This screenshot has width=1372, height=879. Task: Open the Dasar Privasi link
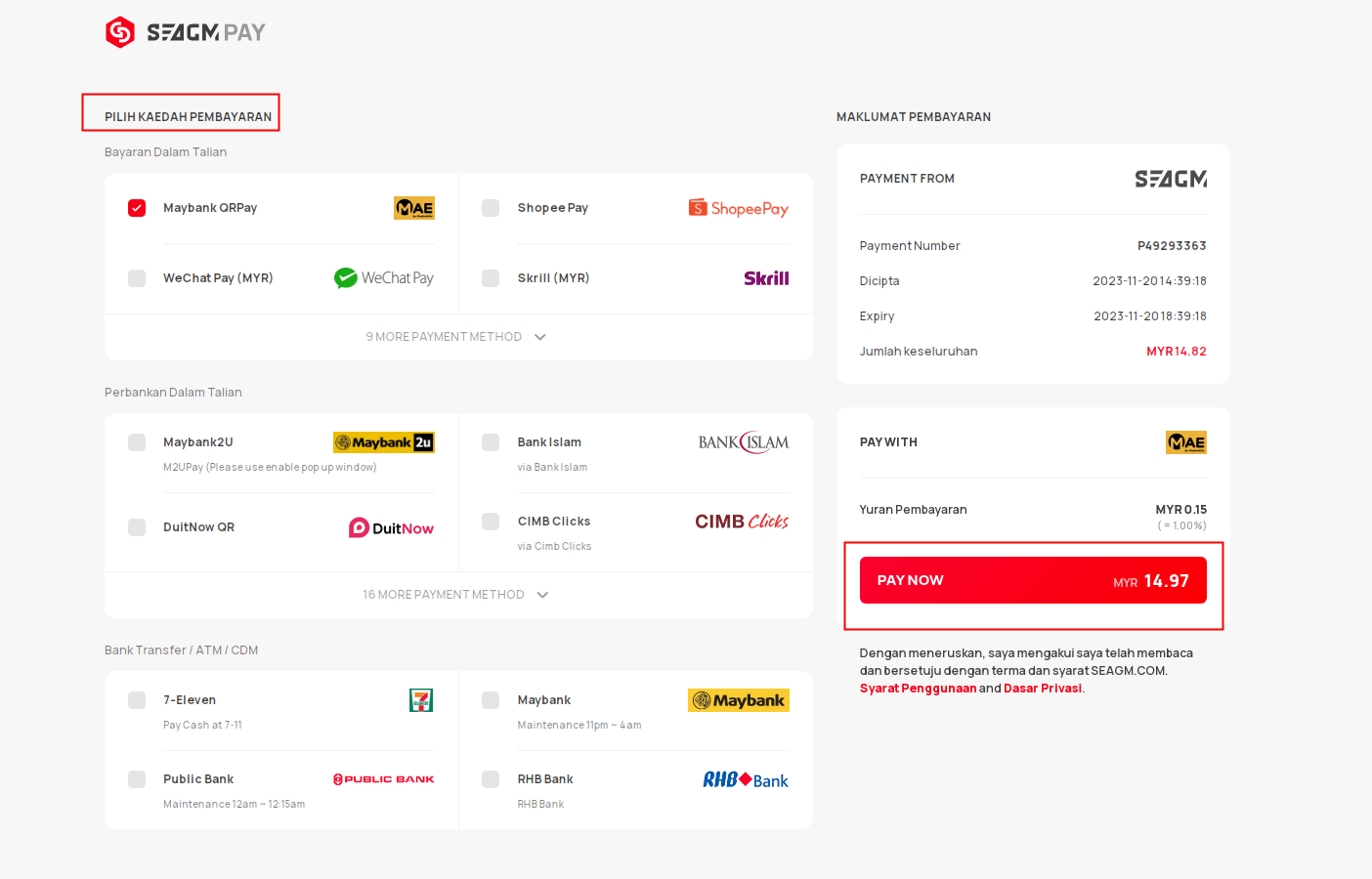click(1043, 689)
